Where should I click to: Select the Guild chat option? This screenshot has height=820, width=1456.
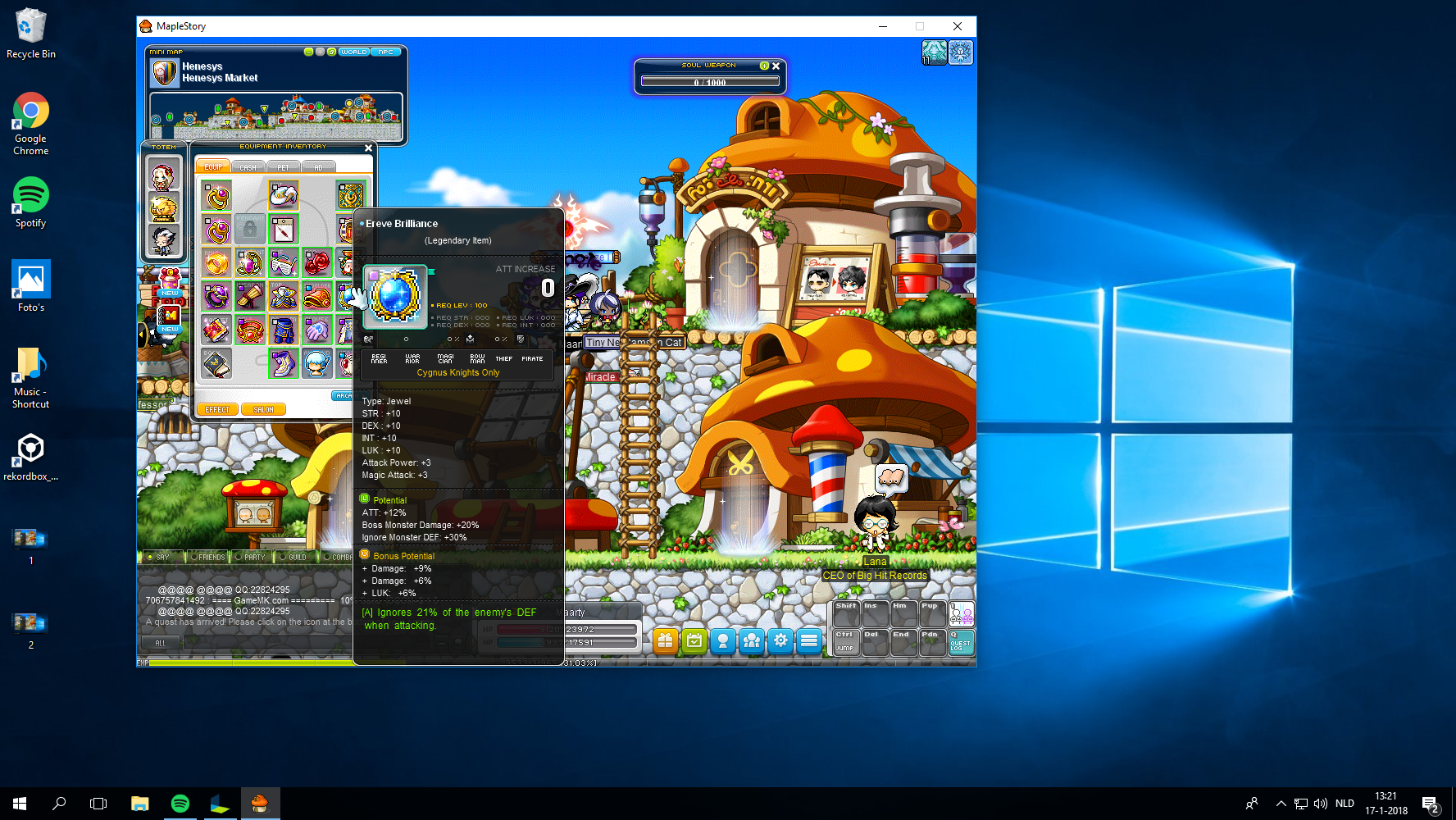point(293,557)
